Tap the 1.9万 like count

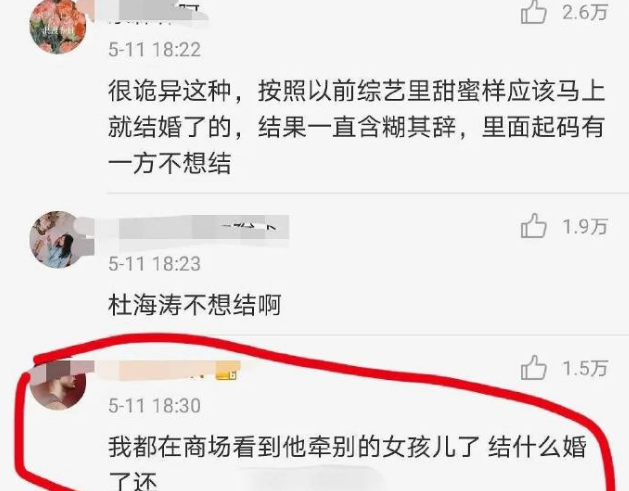(x=585, y=227)
